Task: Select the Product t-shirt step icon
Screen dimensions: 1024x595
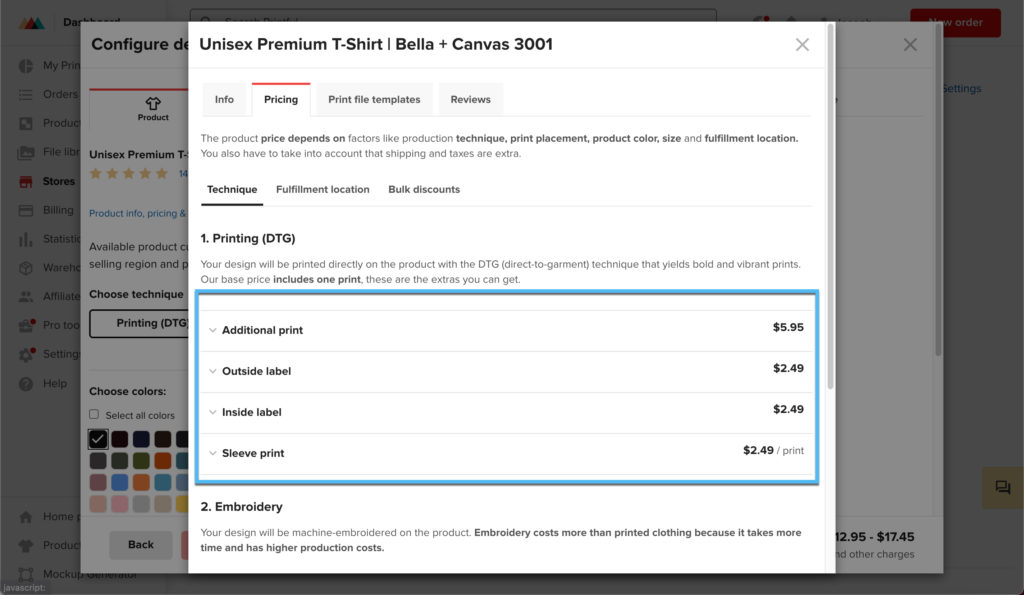Action: (x=153, y=104)
